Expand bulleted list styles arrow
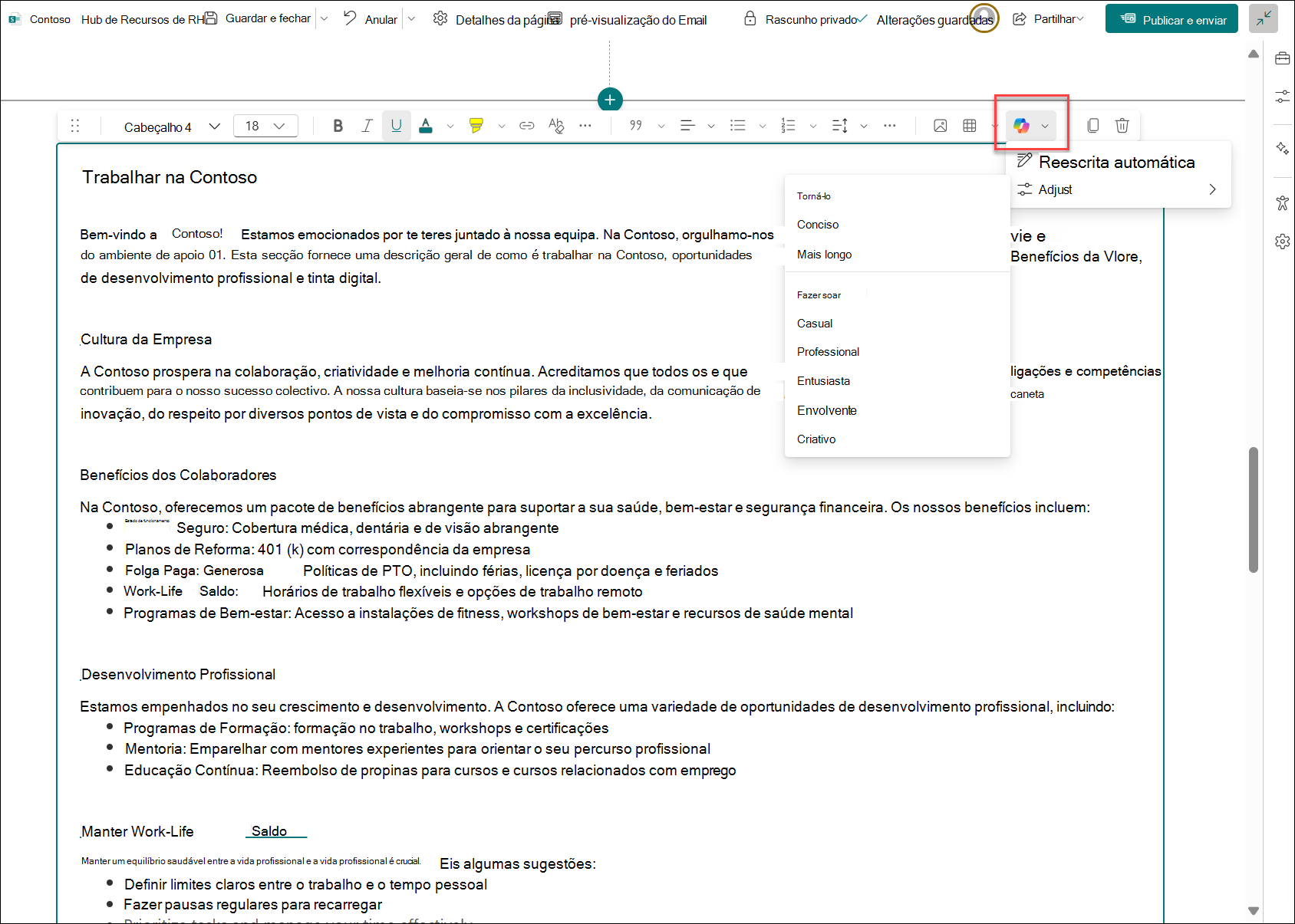 pos(763,126)
